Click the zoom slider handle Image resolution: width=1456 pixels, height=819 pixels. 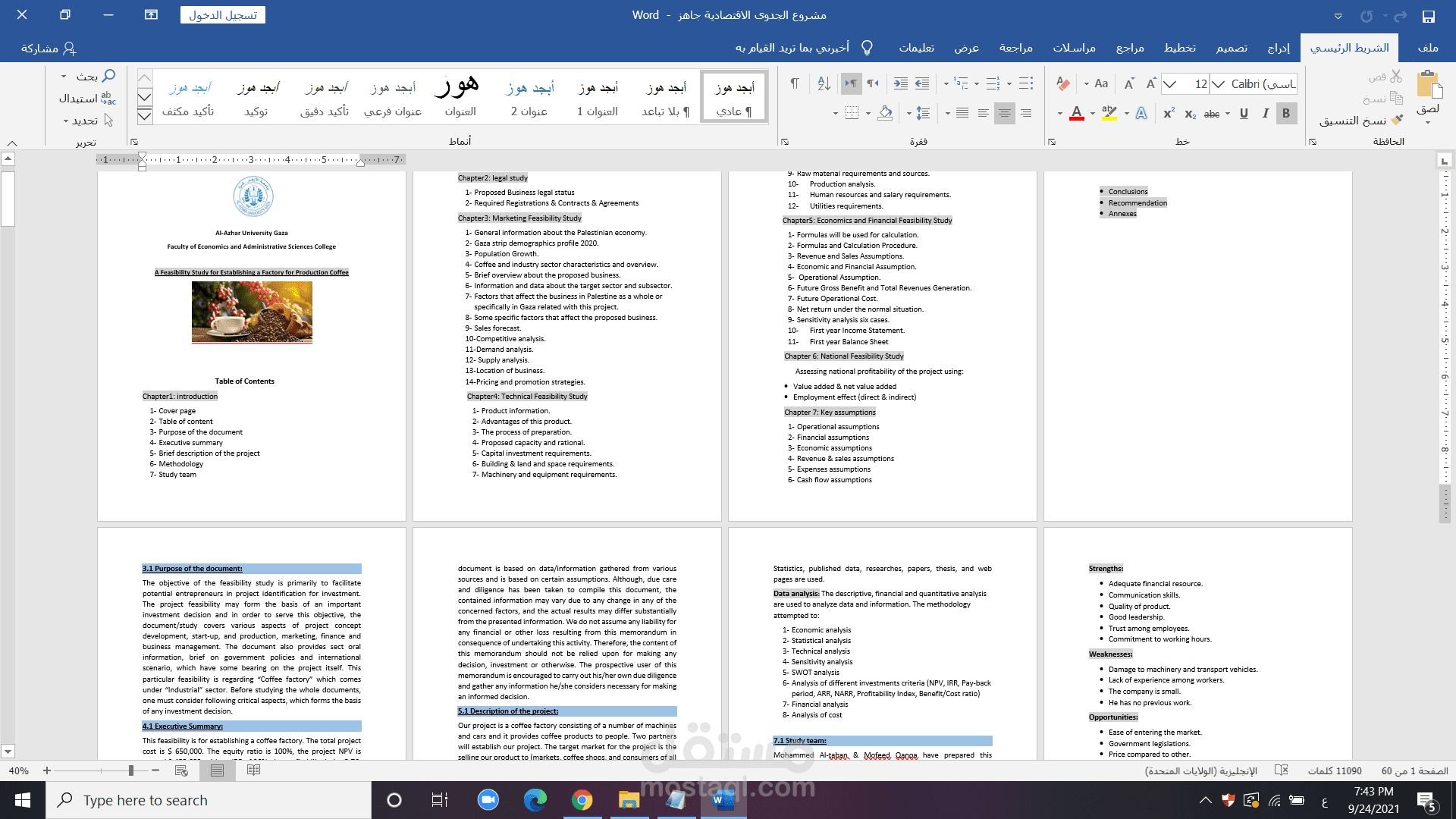point(131,770)
